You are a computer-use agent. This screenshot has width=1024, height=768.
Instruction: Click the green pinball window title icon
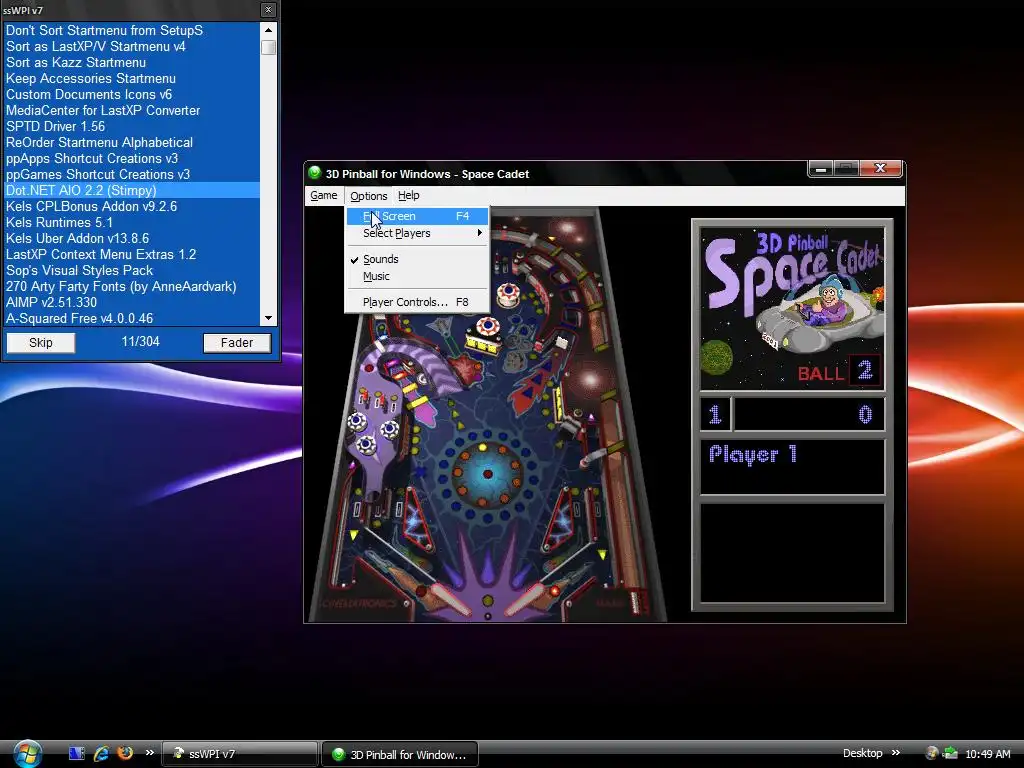pyautogui.click(x=315, y=173)
